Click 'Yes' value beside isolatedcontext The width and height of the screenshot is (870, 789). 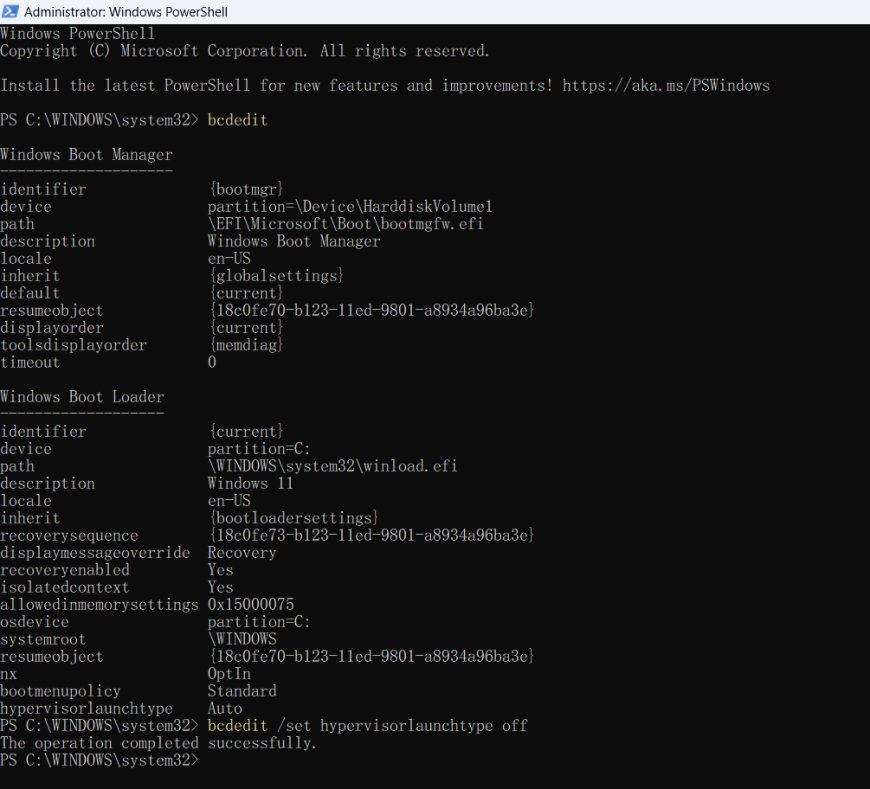point(220,587)
